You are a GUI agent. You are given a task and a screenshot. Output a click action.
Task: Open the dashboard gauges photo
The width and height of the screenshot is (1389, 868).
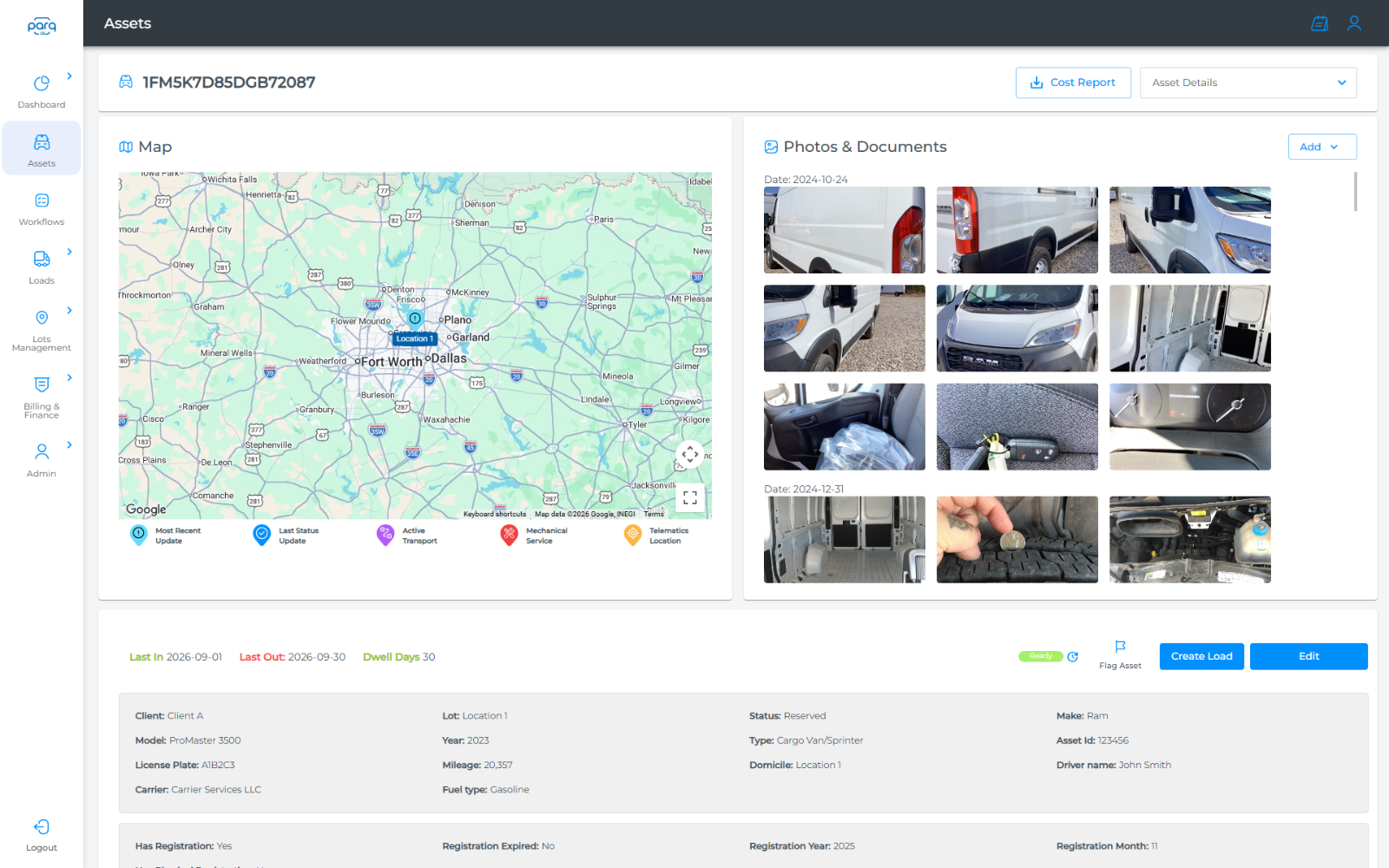[x=1190, y=427]
